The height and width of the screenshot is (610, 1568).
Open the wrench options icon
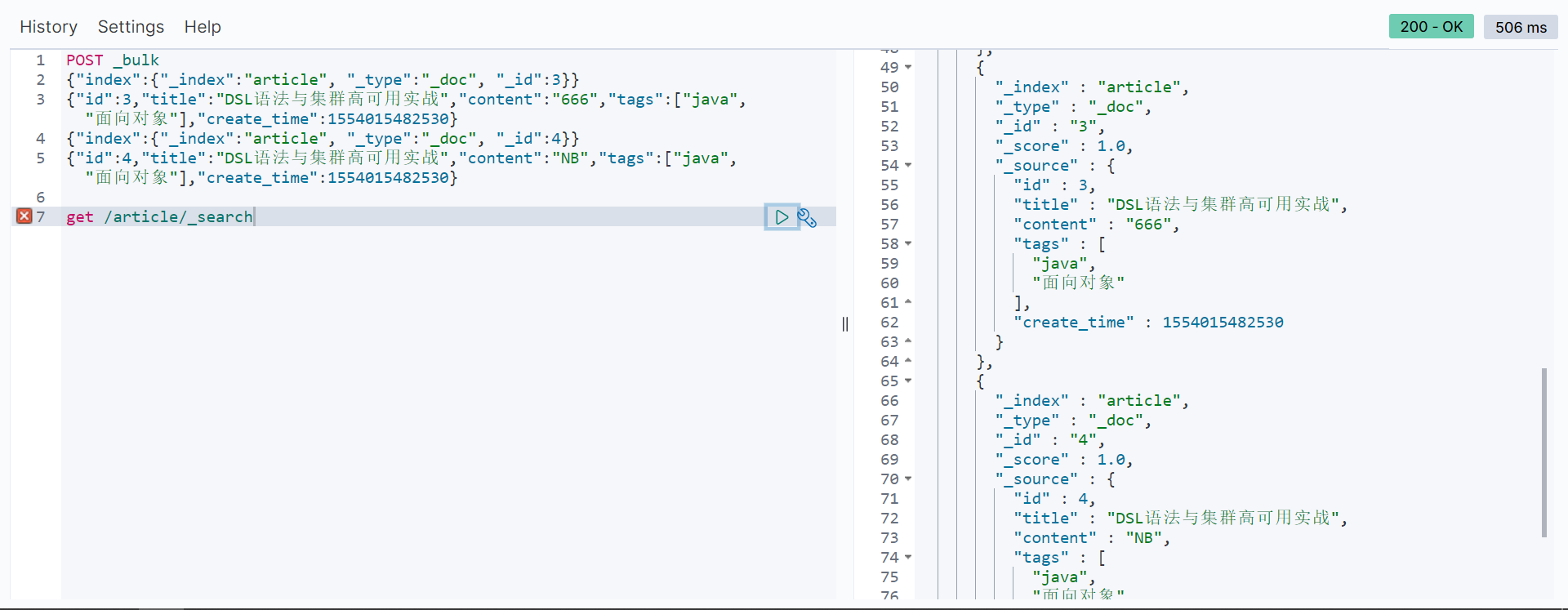click(807, 218)
